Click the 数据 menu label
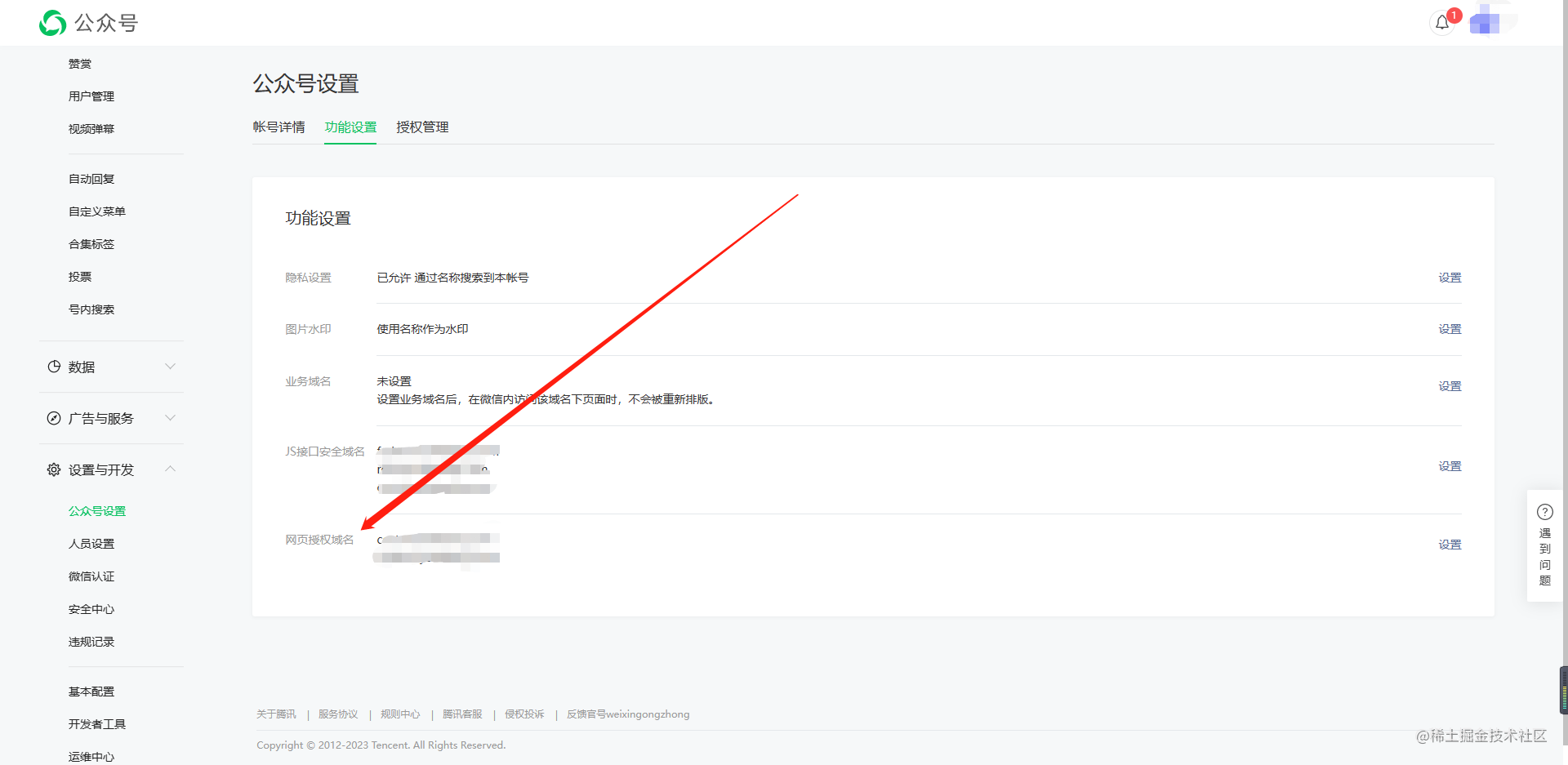This screenshot has width=1568, height=765. 82,367
